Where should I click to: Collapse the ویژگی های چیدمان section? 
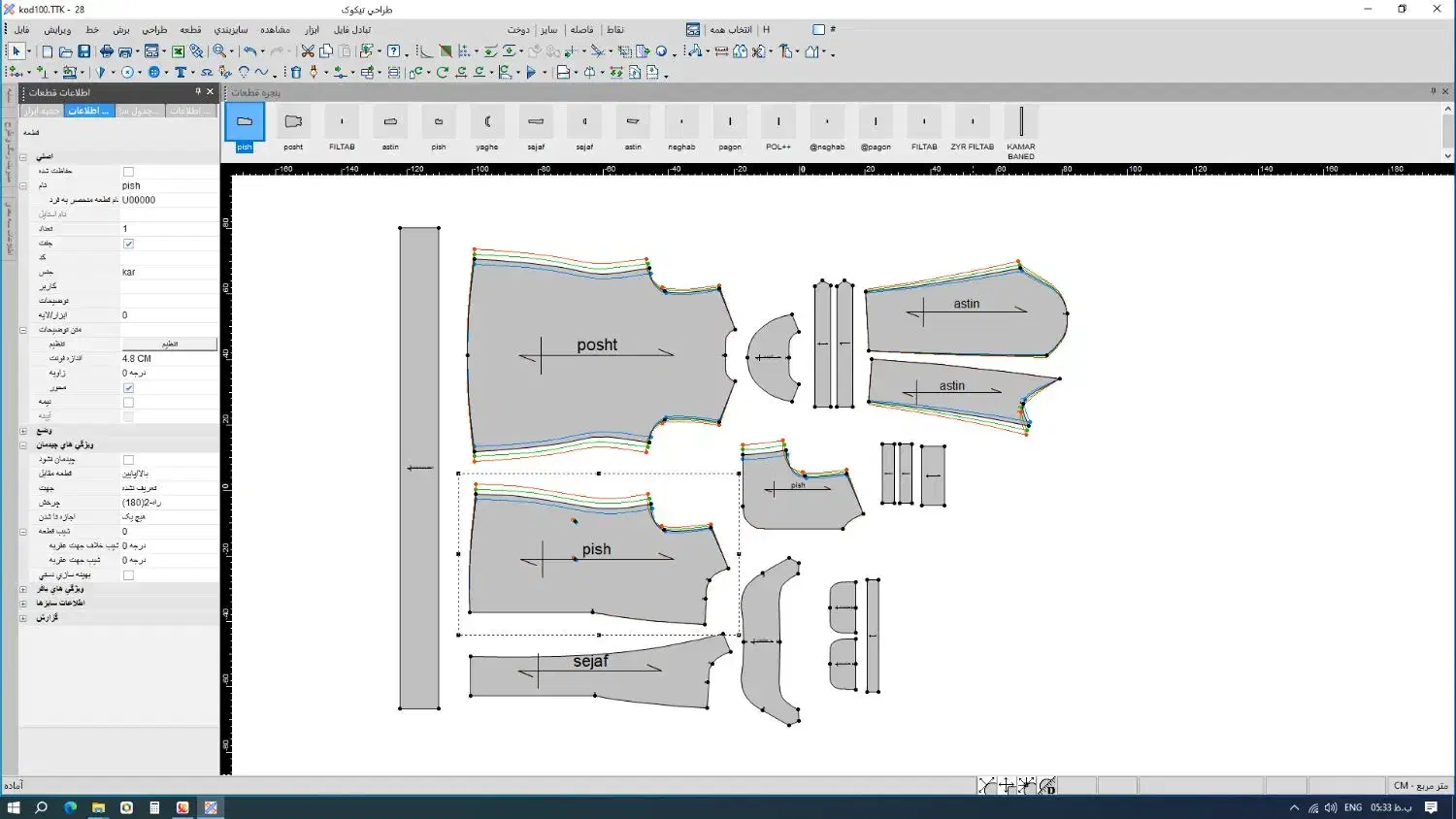(x=23, y=445)
